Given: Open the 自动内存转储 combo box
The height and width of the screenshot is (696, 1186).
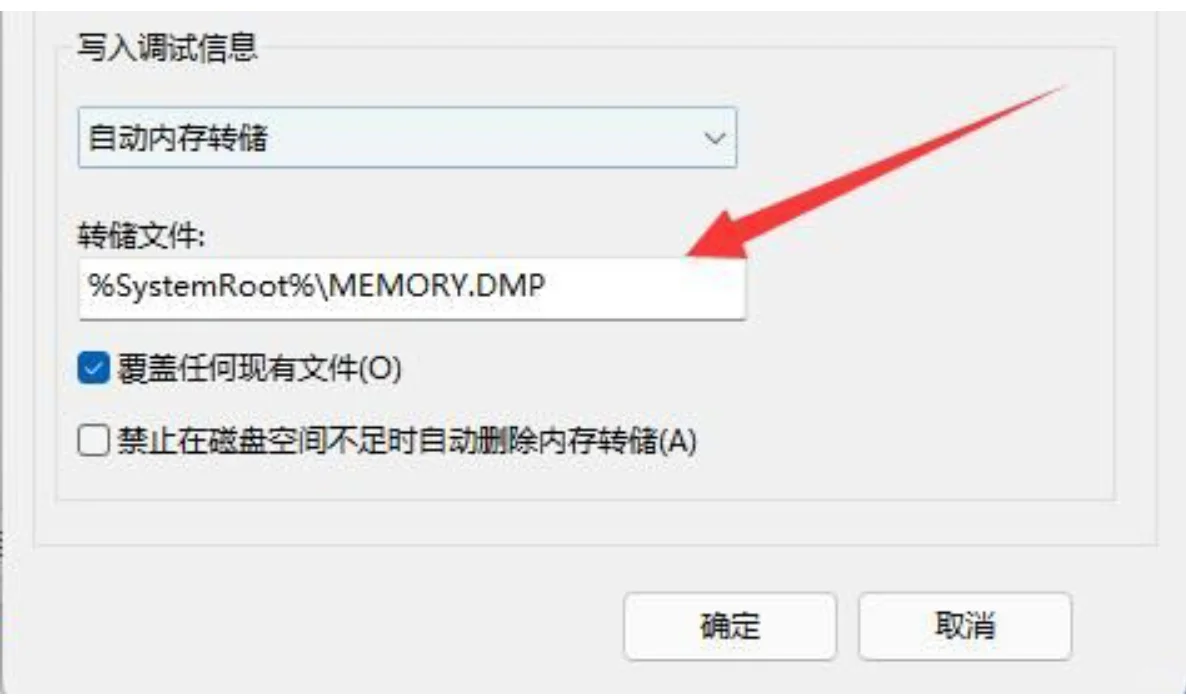Looking at the screenshot, I should [407, 138].
